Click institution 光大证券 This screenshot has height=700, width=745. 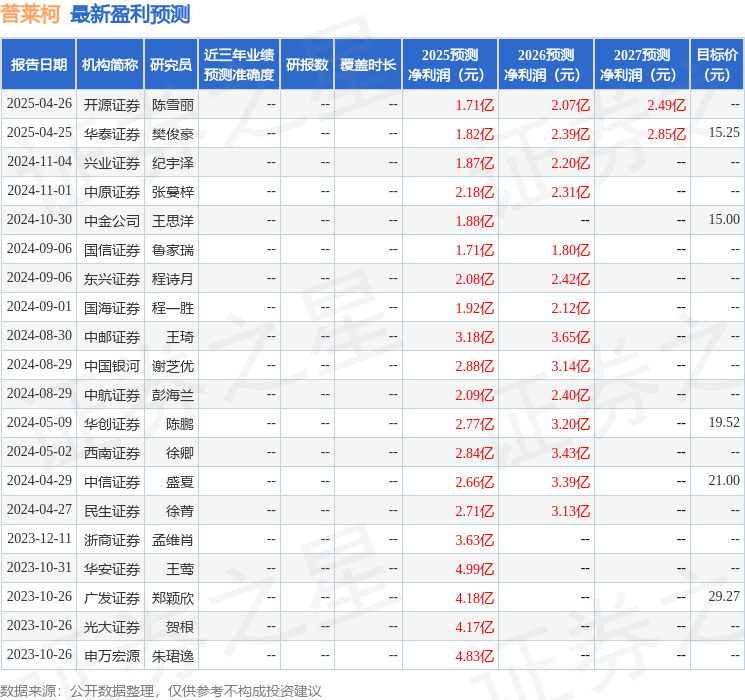[112, 627]
